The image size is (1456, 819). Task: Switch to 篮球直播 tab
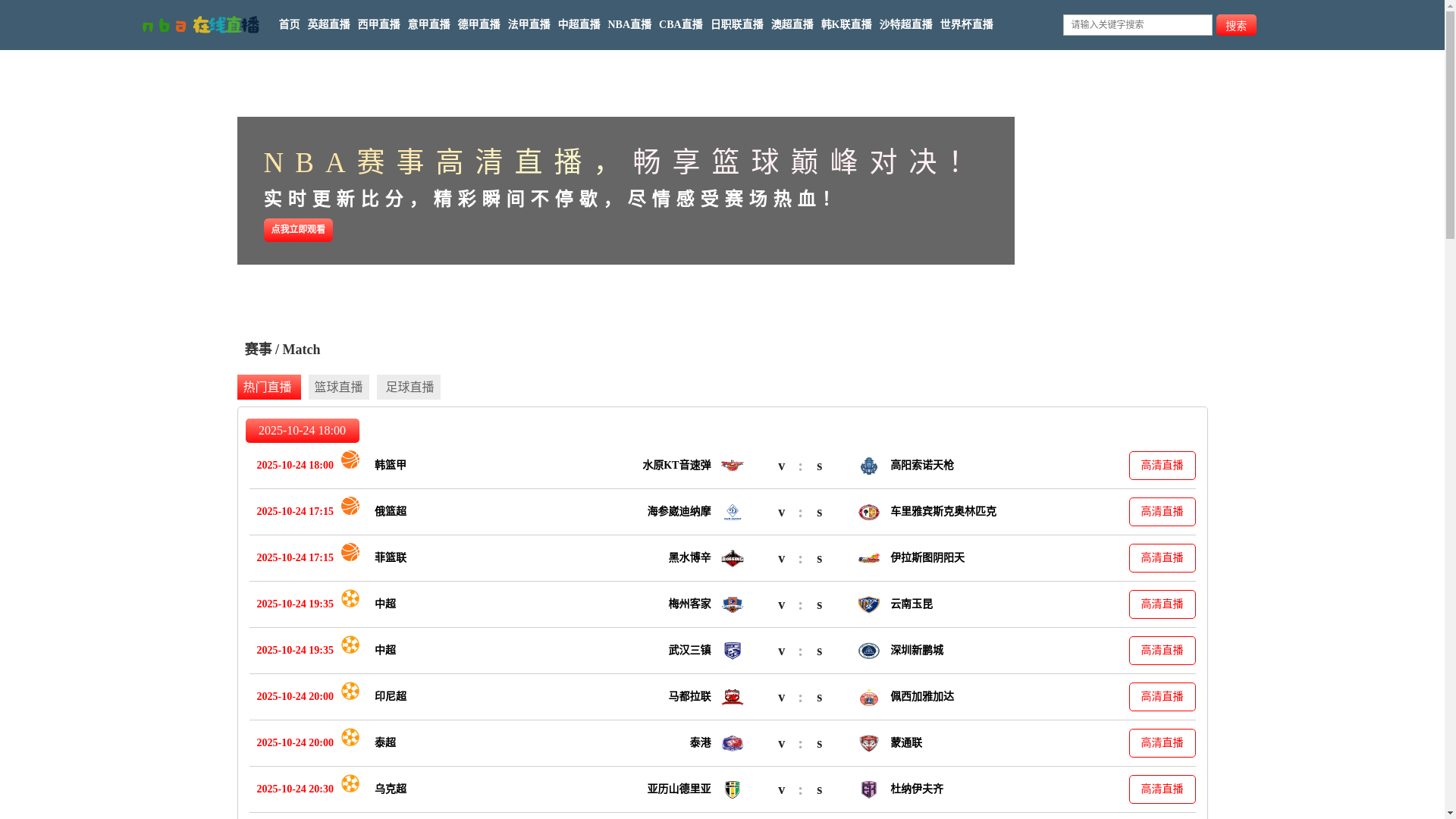(338, 387)
